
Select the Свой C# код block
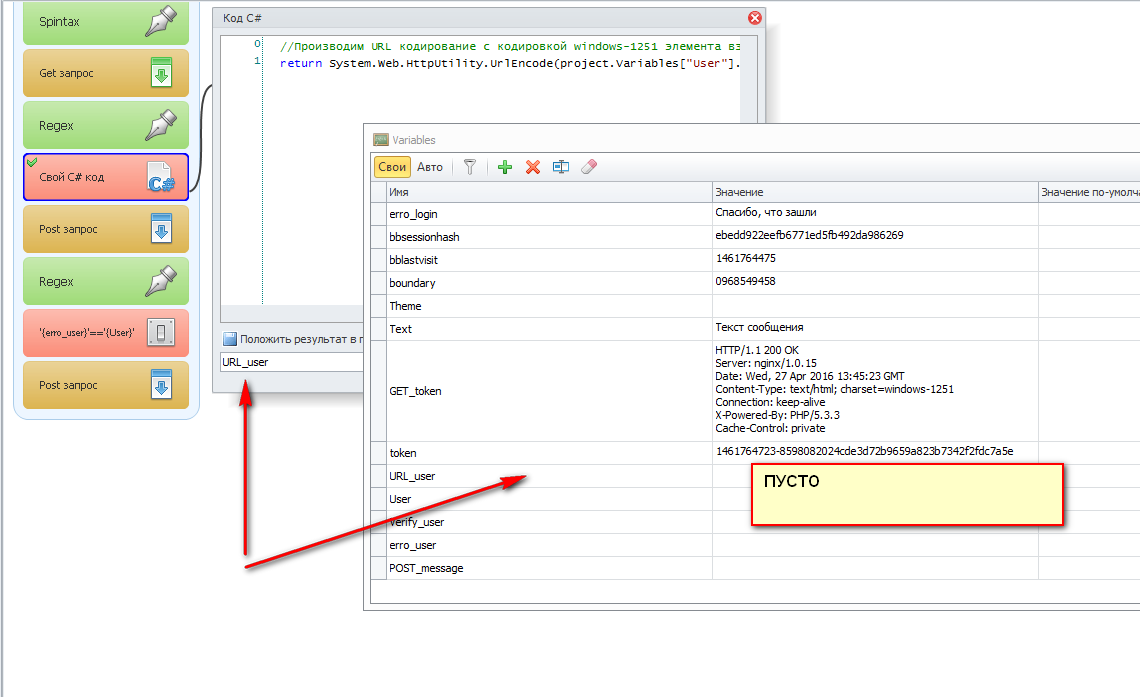pos(105,177)
